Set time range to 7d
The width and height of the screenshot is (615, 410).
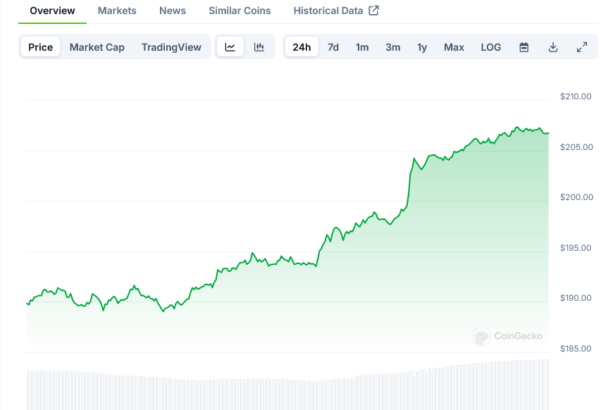(x=333, y=47)
